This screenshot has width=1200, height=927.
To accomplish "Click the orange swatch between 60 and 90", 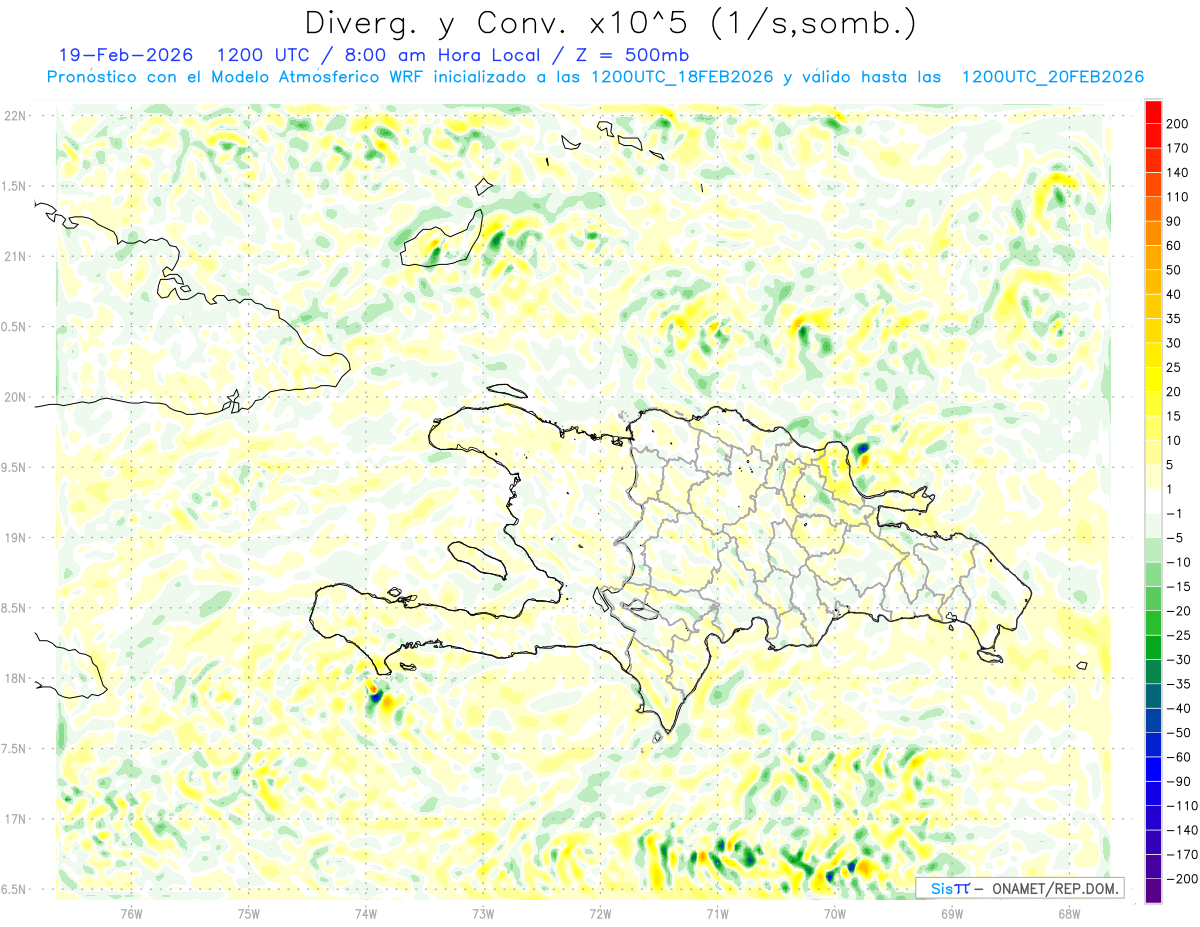I will 1153,233.
